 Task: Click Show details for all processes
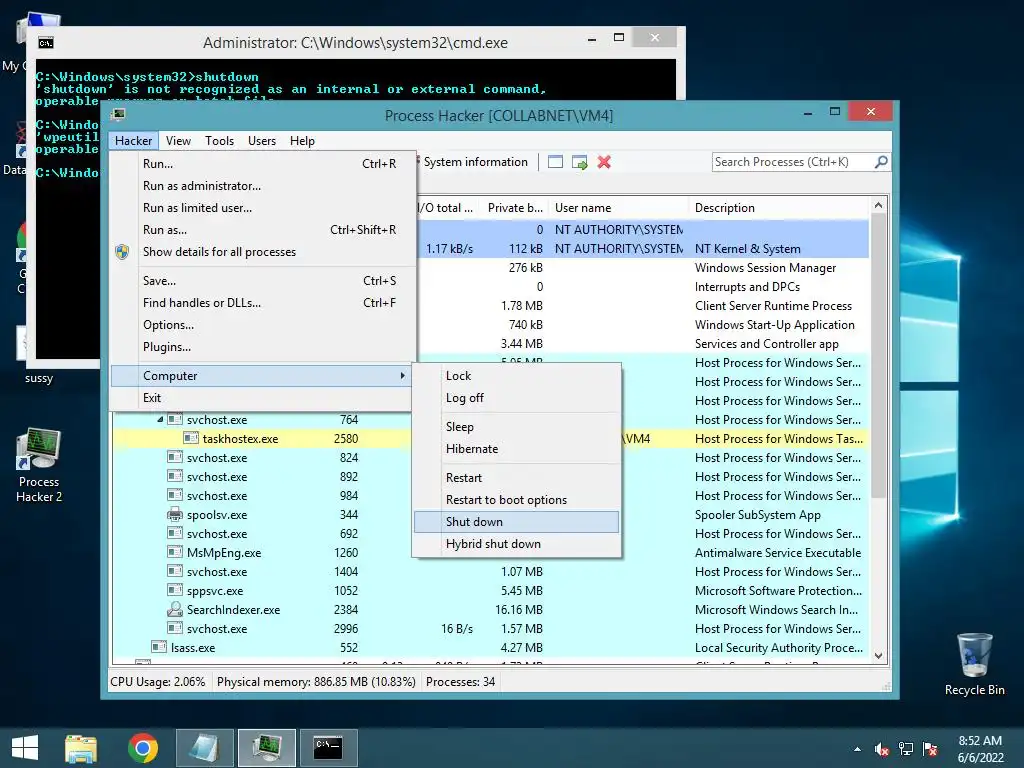pos(263,252)
